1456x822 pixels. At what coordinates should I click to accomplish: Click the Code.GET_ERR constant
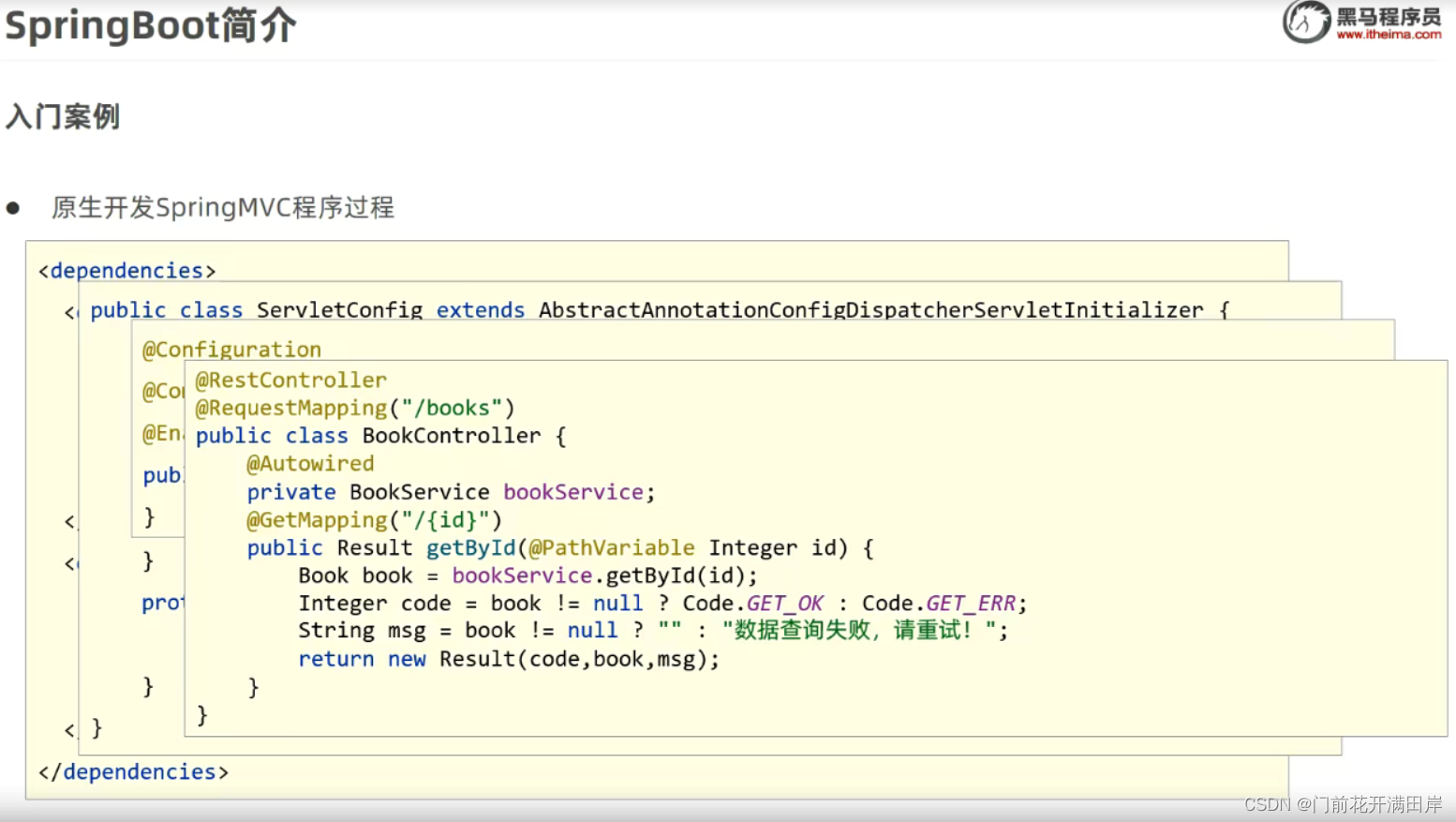(x=938, y=604)
